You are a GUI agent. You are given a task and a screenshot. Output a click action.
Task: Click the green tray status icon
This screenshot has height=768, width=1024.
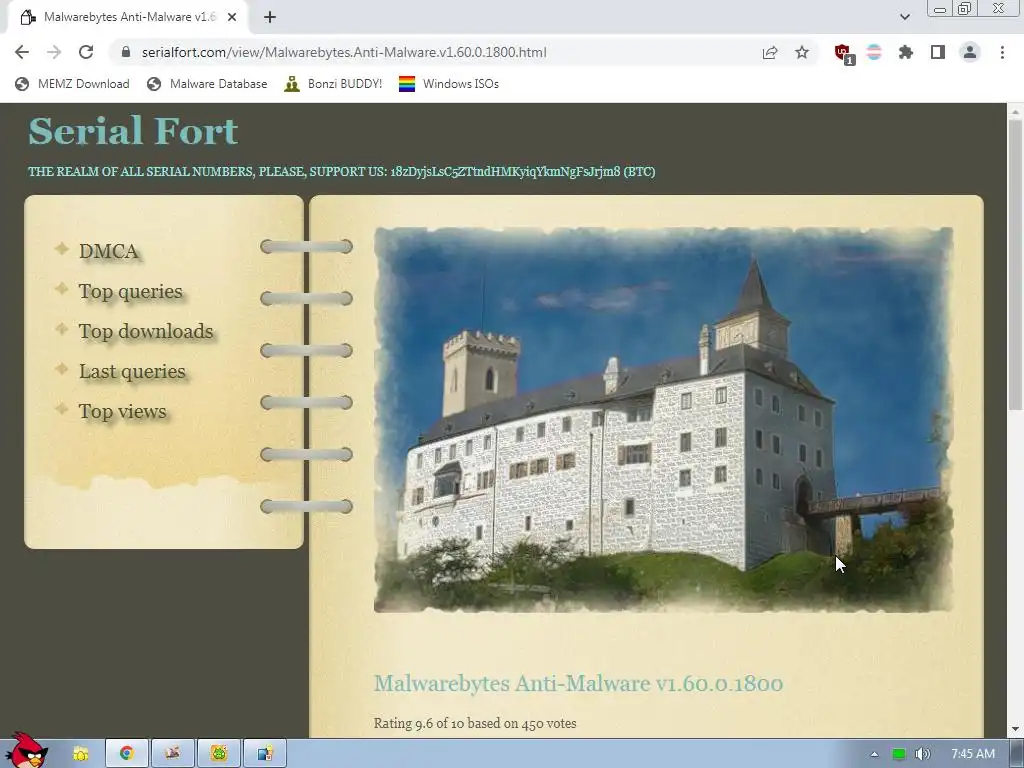[899, 754]
